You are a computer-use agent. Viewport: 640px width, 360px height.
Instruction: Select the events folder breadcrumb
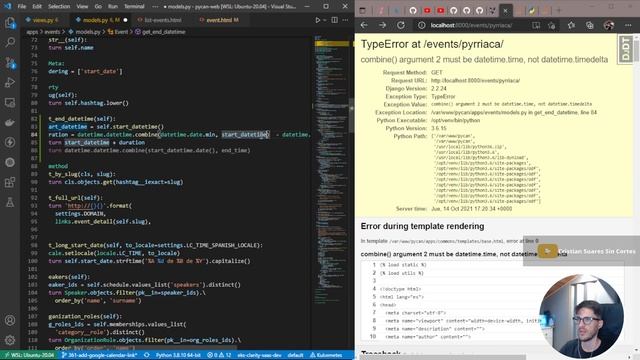click(52, 32)
